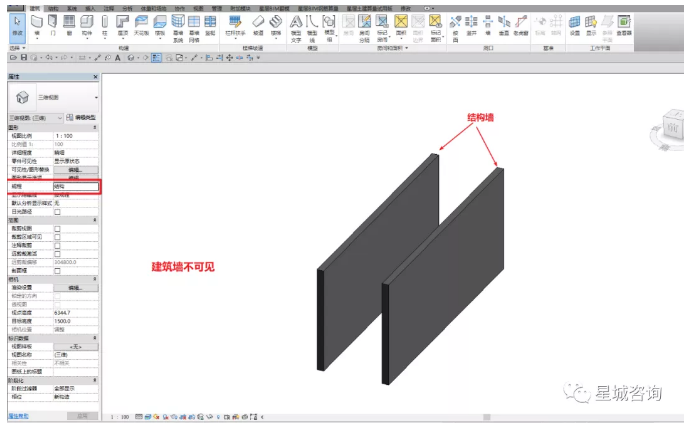Viewport: 692px width, 427px height.
Task: Choose the Ceiling tool
Action: point(141,25)
